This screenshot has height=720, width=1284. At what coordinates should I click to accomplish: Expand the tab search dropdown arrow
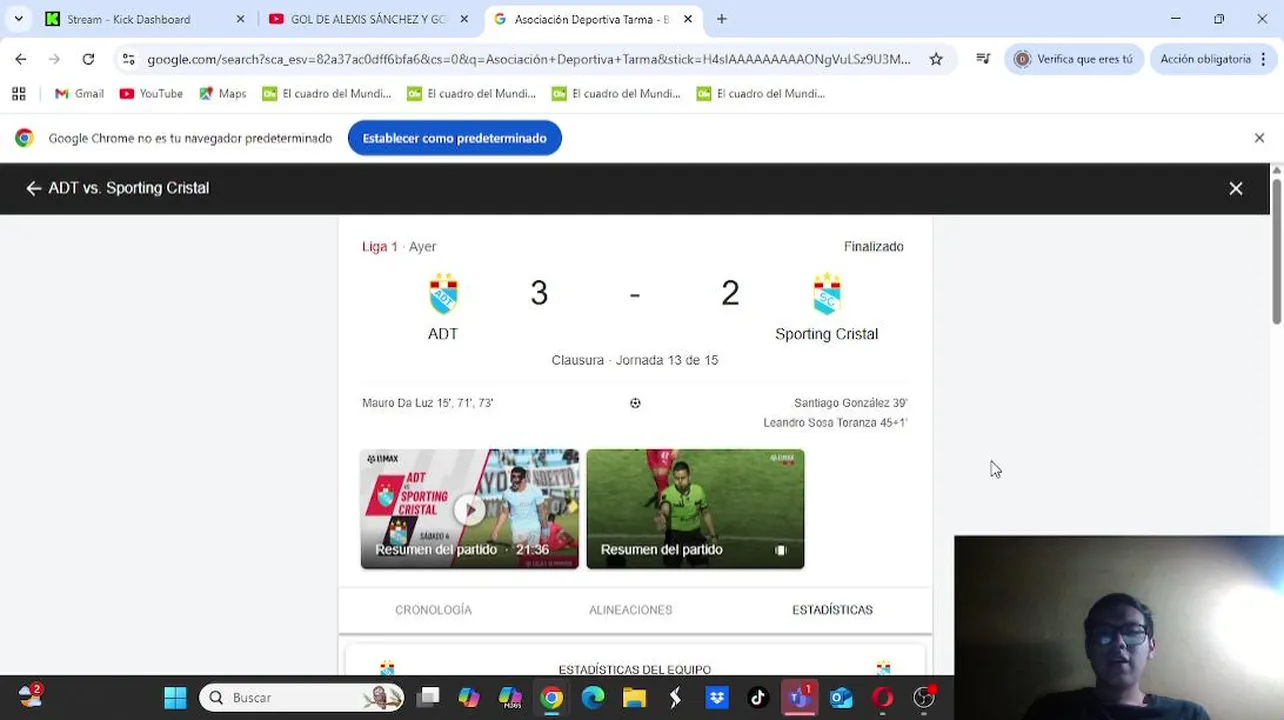point(18,19)
